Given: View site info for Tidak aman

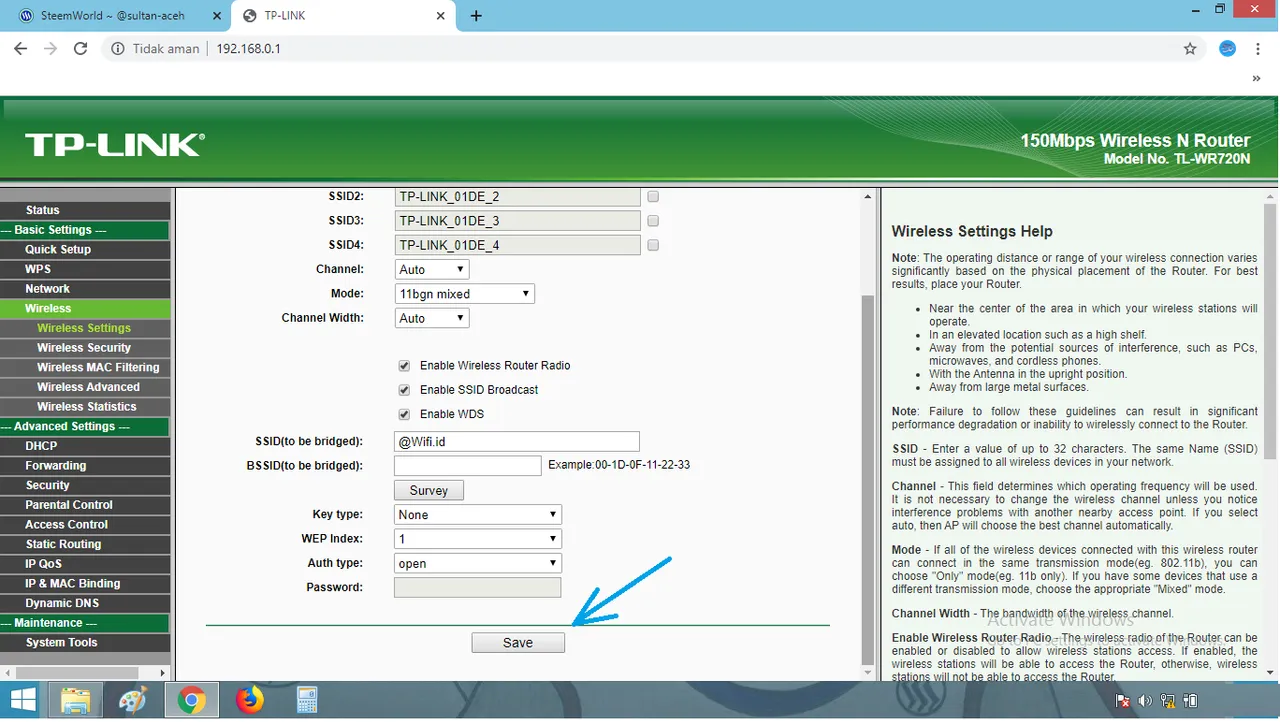Looking at the screenshot, I should [x=156, y=48].
